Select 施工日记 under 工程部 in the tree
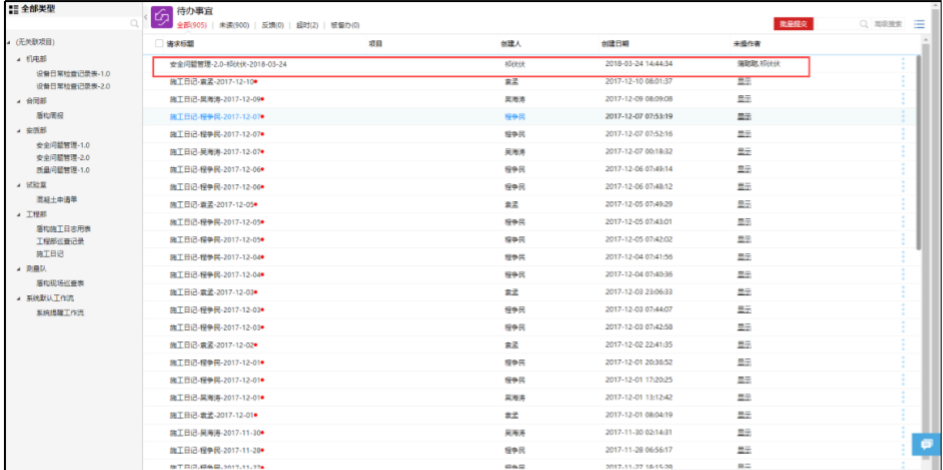This screenshot has width=943, height=470. coord(50,254)
